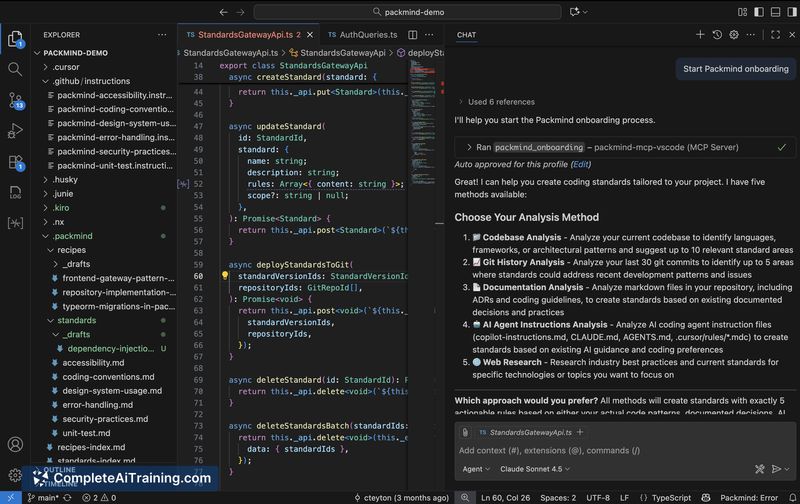The image size is (800, 504).
Task: Open Explorer panel more actions menu
Action: [x=162, y=35]
